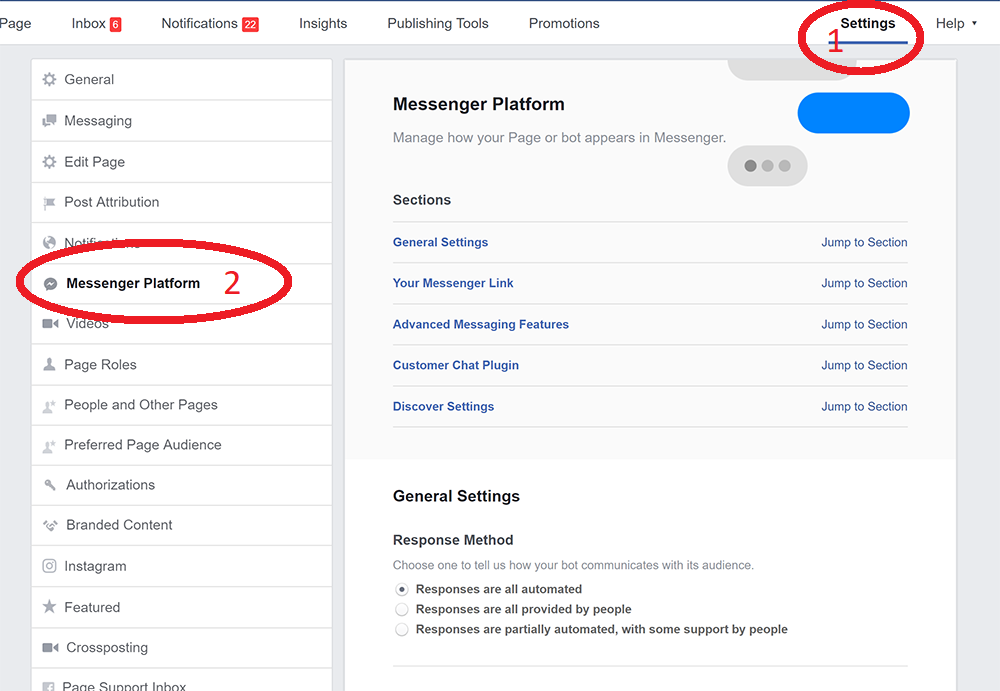Click the Videos camera icon in sidebar

click(50, 323)
